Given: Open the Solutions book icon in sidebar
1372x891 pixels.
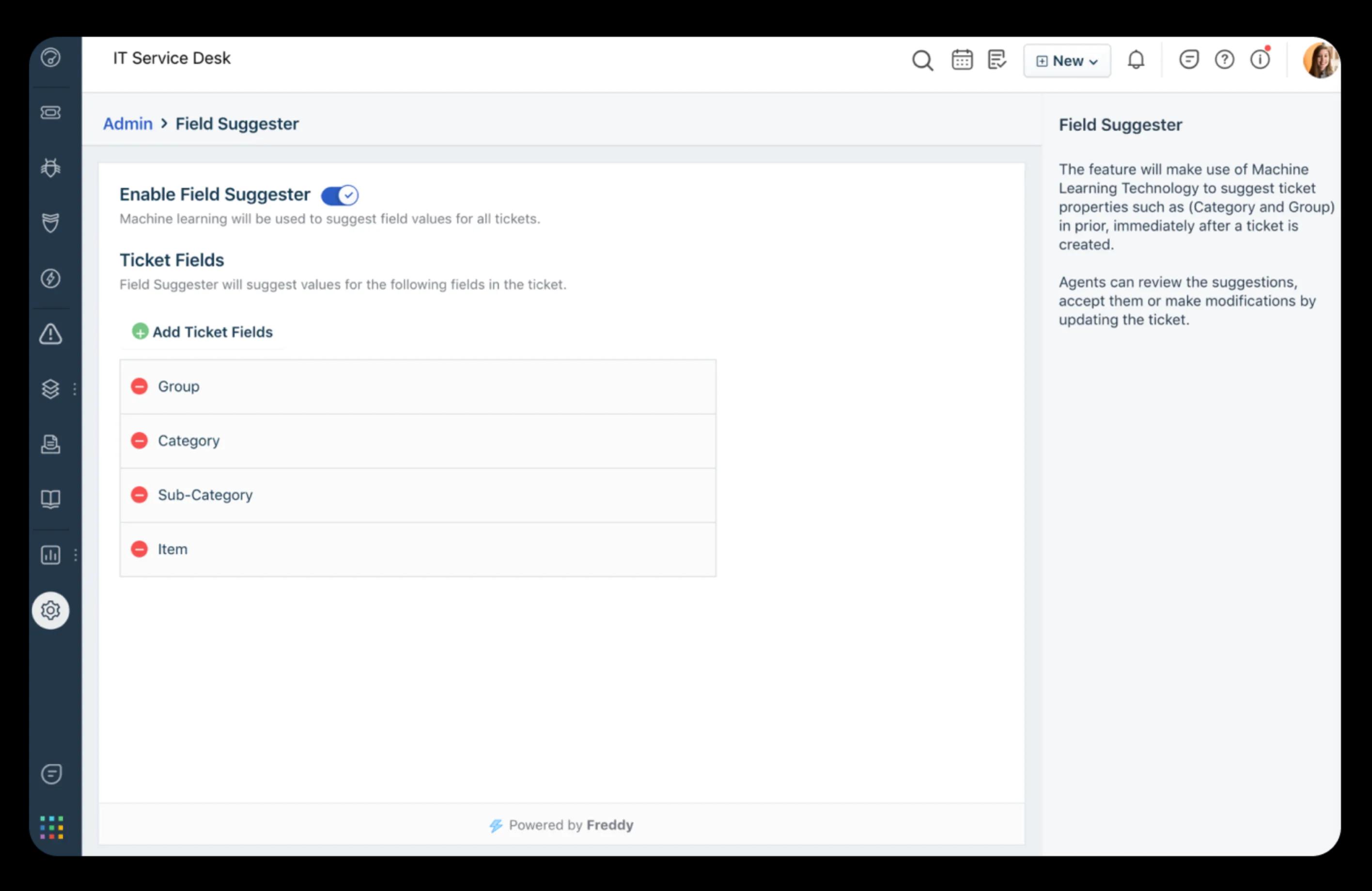Looking at the screenshot, I should pyautogui.click(x=51, y=499).
